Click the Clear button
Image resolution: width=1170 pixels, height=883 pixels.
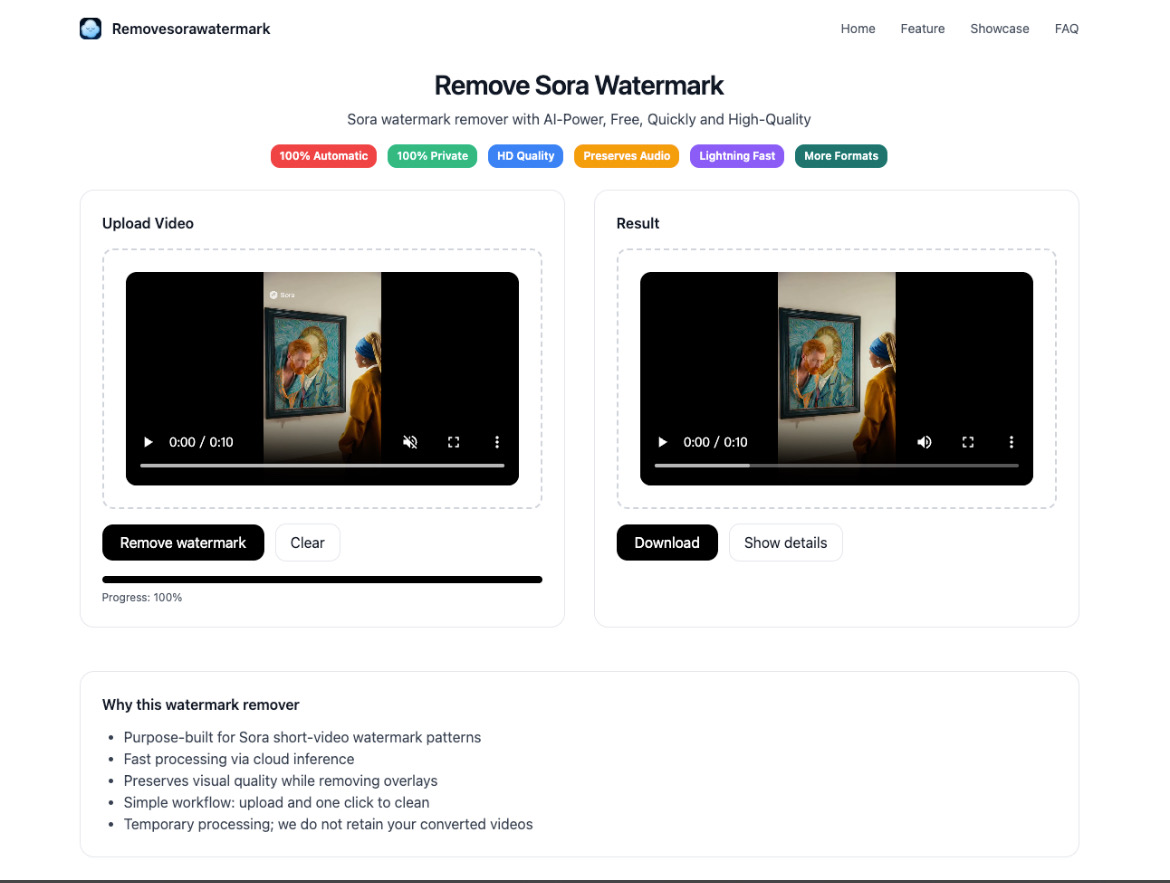[x=307, y=543]
